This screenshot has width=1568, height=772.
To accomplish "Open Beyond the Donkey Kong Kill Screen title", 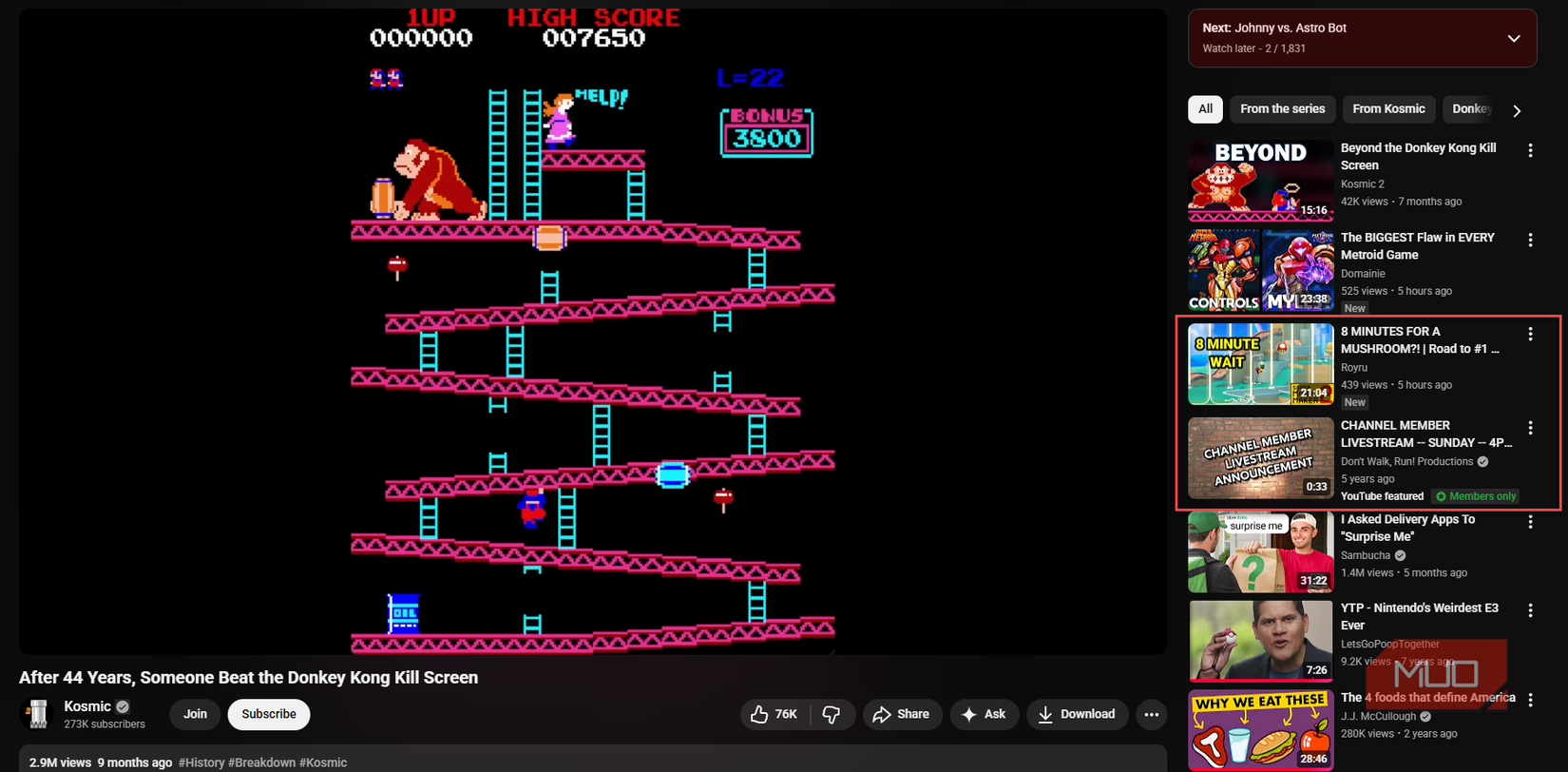I will coord(1418,157).
